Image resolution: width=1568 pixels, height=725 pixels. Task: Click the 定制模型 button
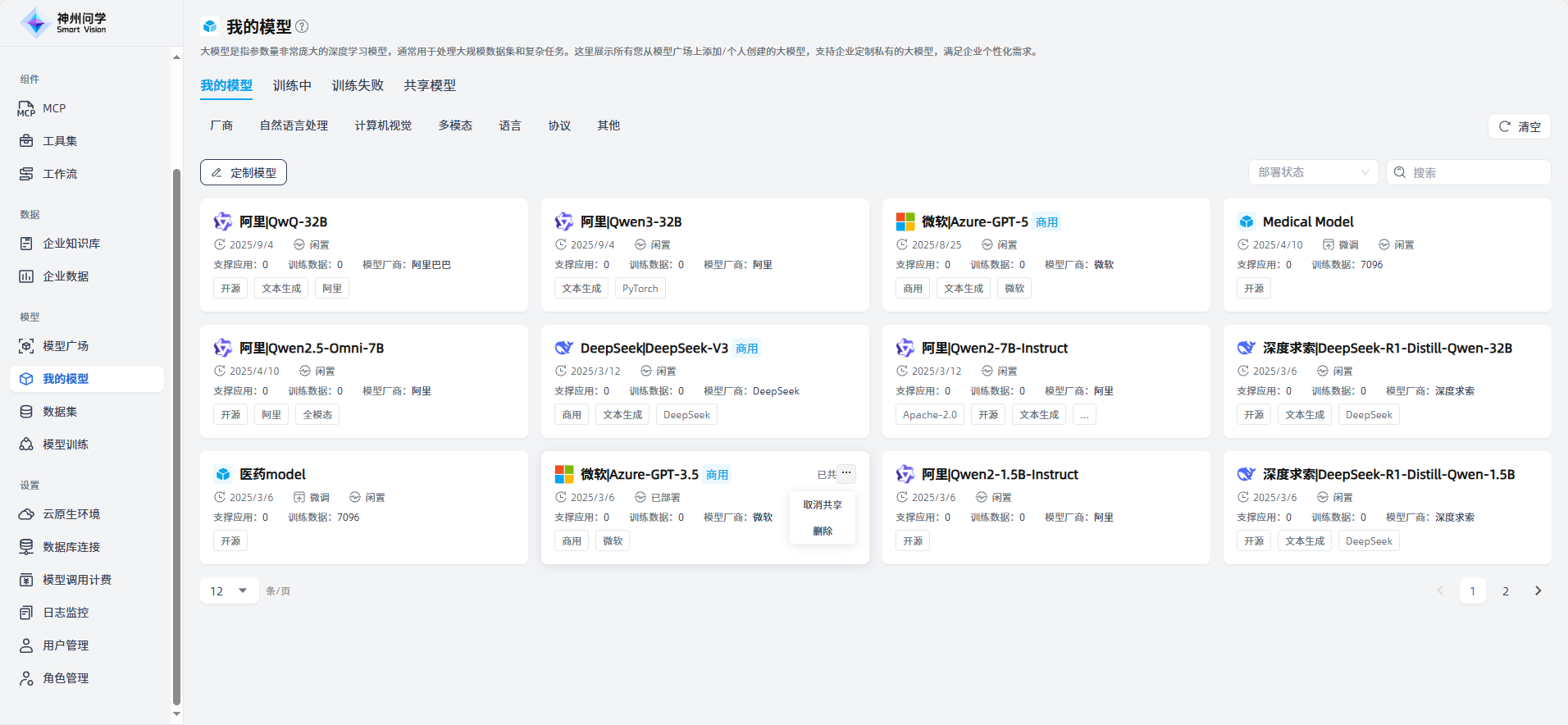(244, 172)
